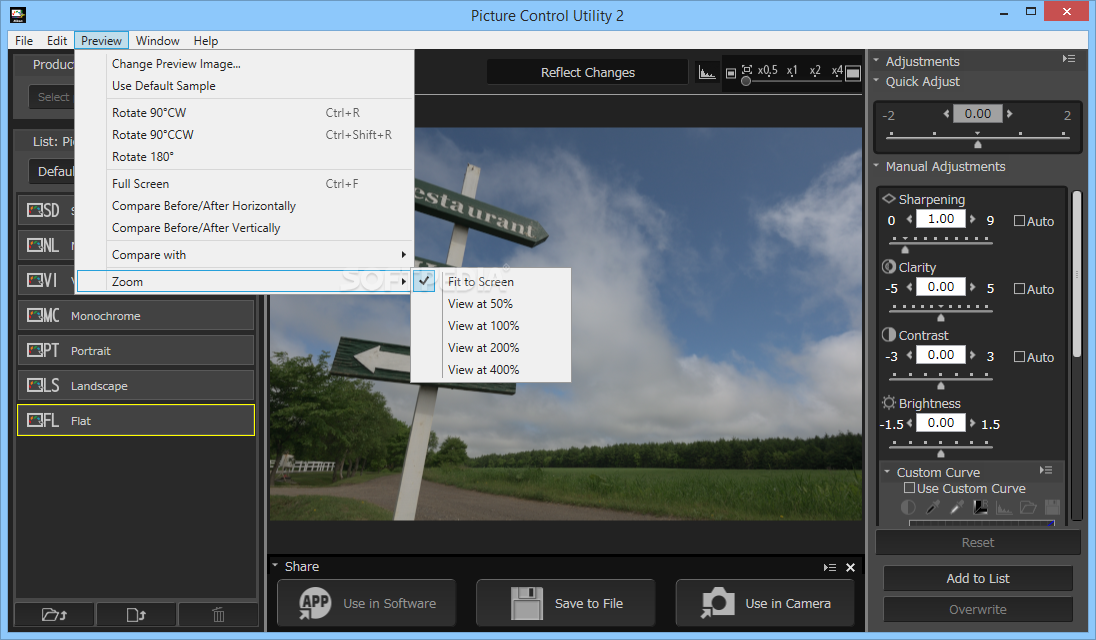Select the Flat picture control in the list
1096x640 pixels.
[136, 420]
